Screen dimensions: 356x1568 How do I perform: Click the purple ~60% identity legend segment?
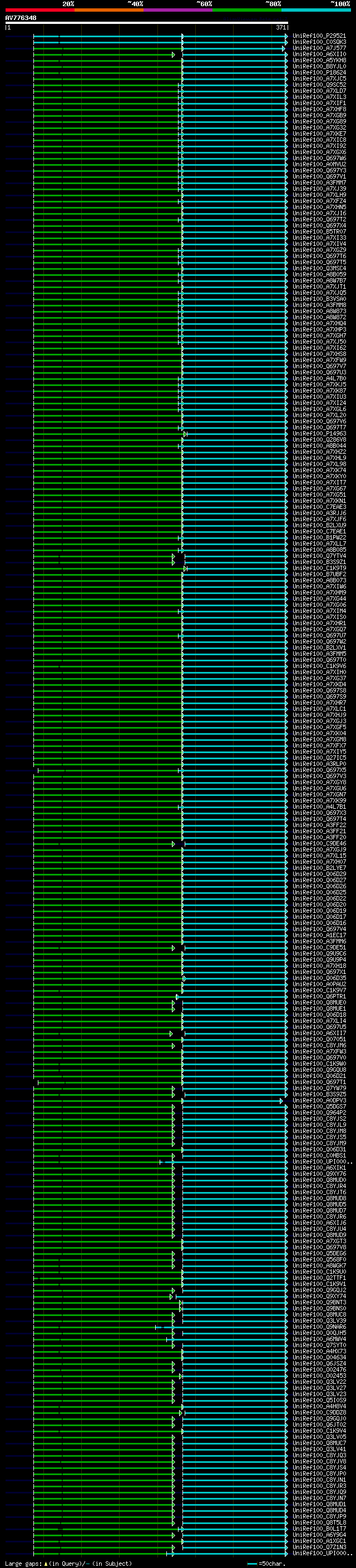point(177,10)
